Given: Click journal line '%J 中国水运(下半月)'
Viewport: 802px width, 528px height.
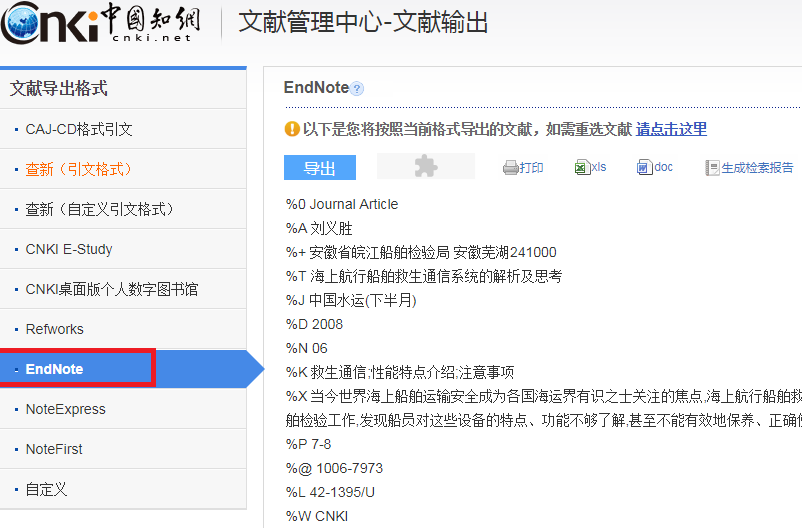Looking at the screenshot, I should [351, 300].
